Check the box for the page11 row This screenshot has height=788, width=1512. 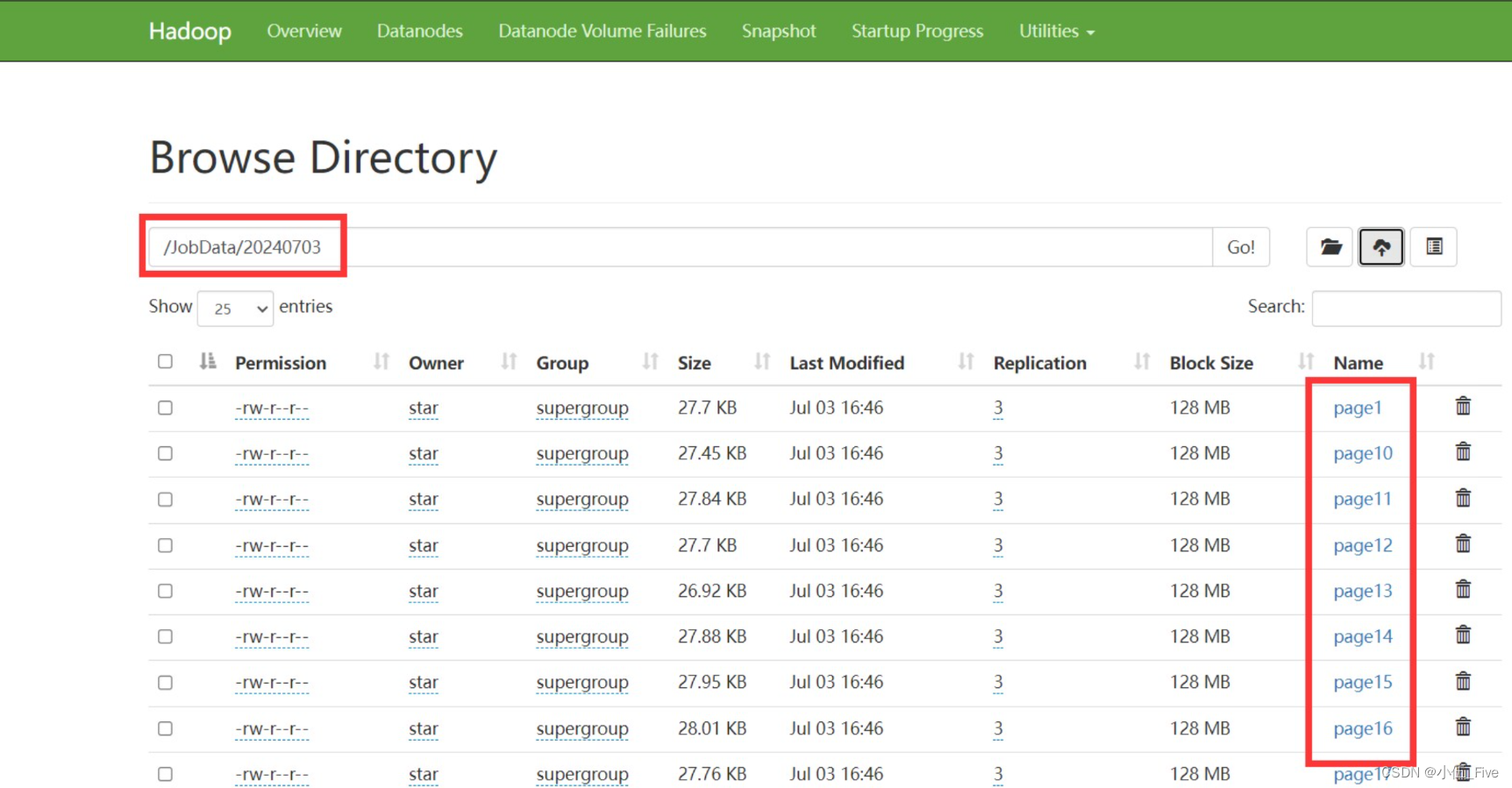coord(165,499)
